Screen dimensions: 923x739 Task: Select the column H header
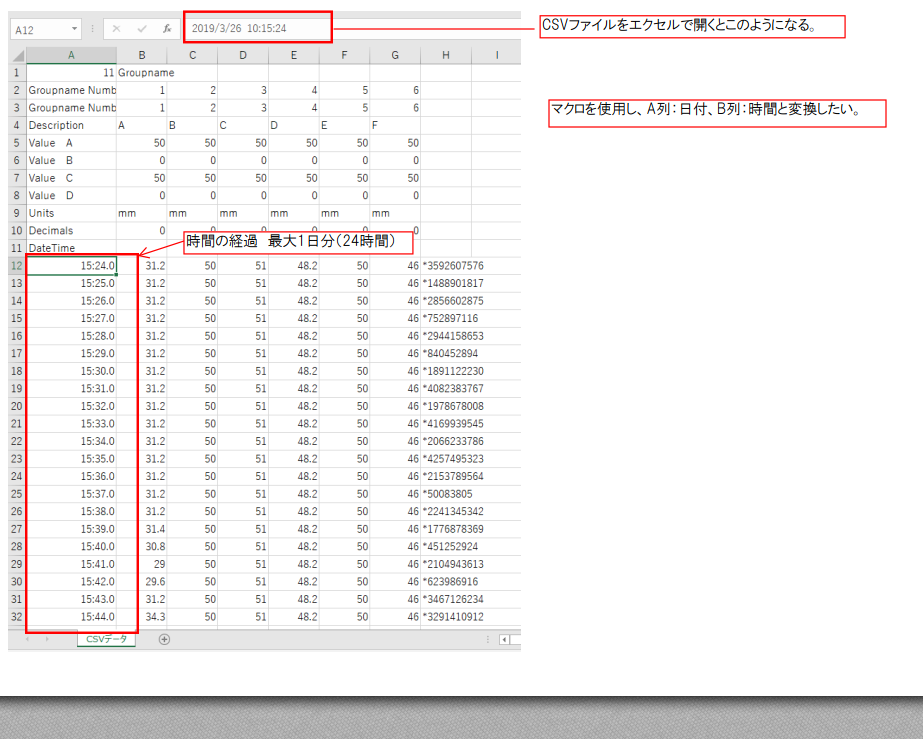445,55
